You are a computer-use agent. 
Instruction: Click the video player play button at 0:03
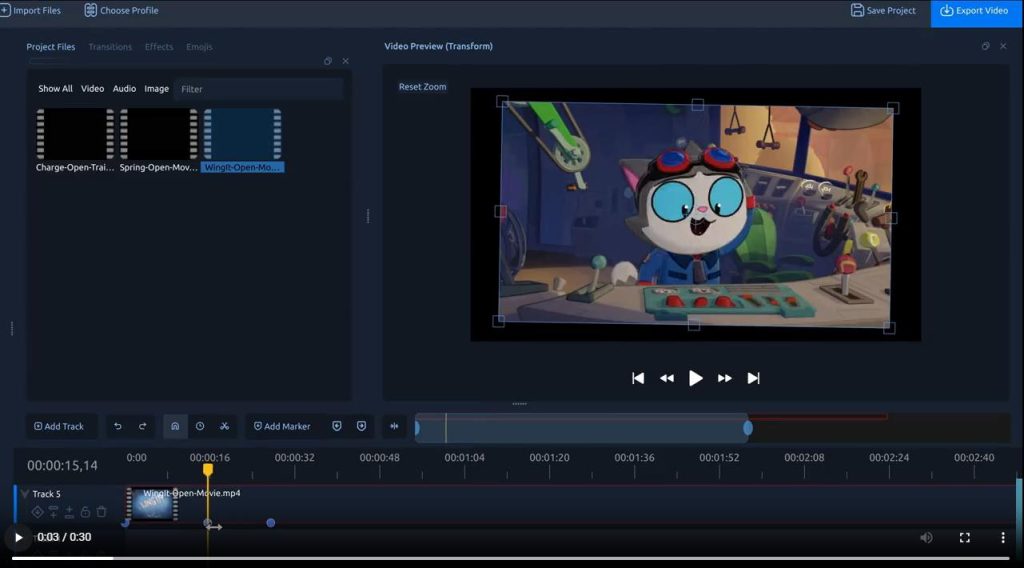click(18, 537)
